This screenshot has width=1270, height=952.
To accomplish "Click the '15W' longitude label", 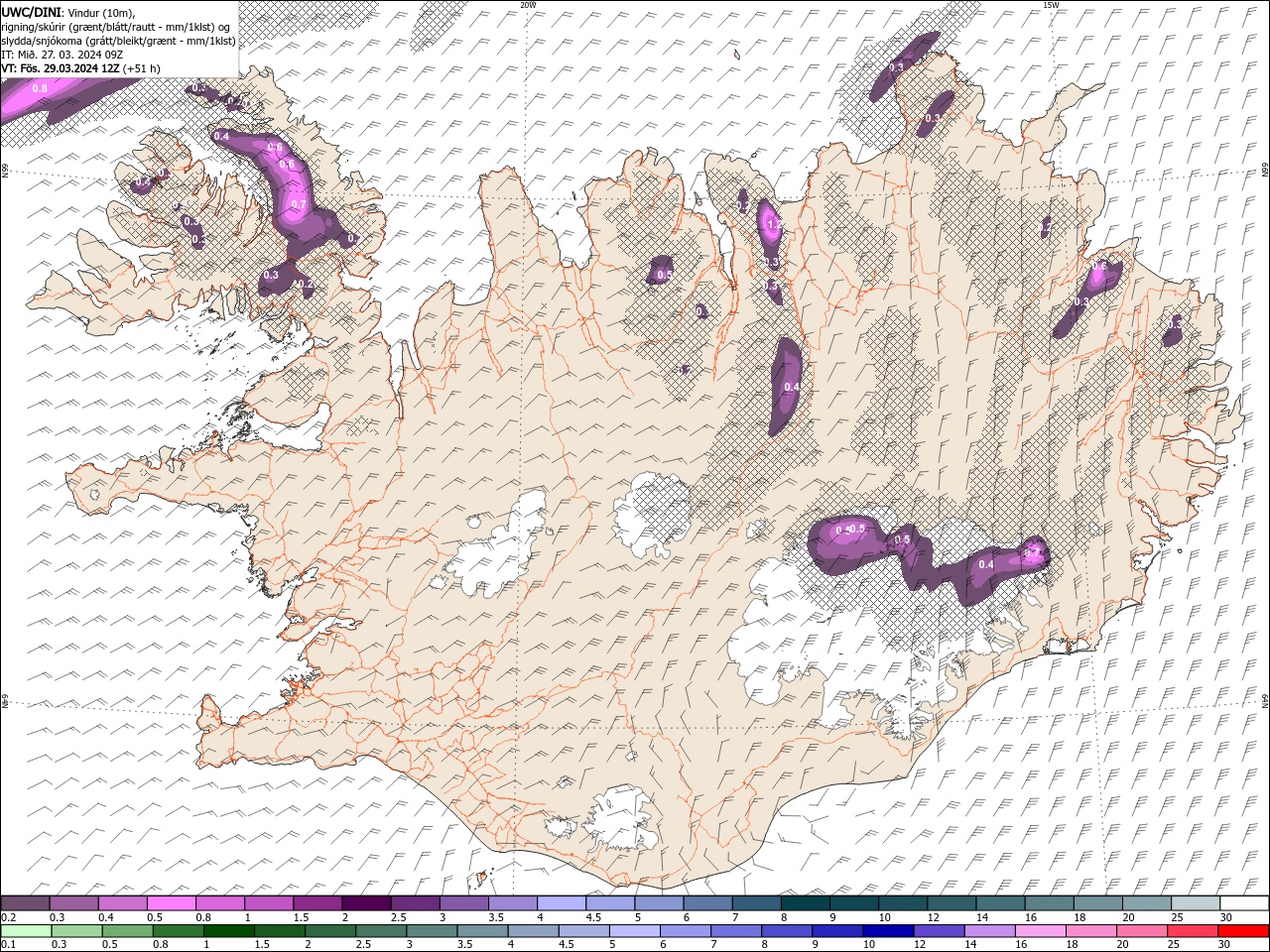I will pyautogui.click(x=1051, y=5).
